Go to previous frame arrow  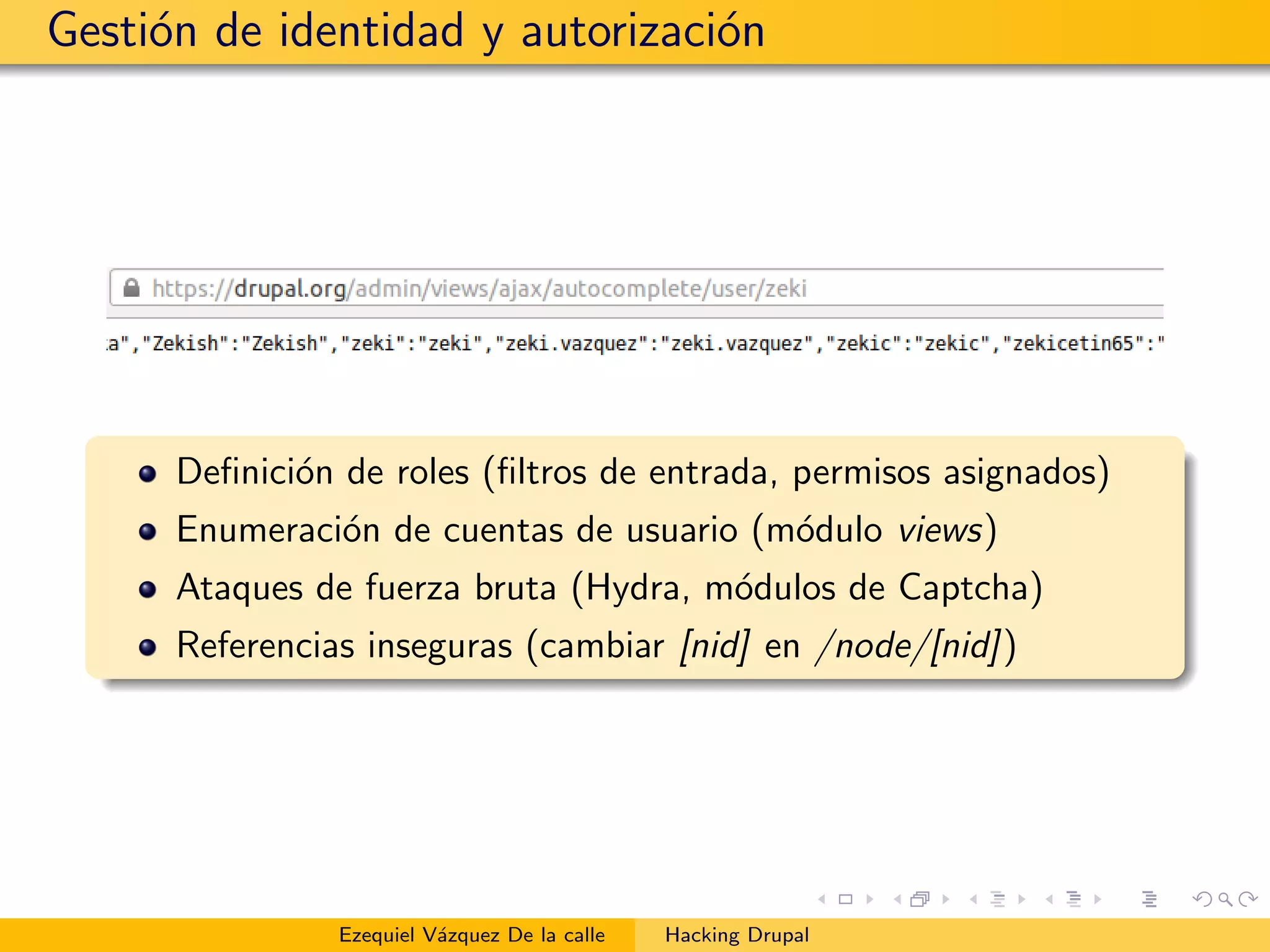click(897, 899)
